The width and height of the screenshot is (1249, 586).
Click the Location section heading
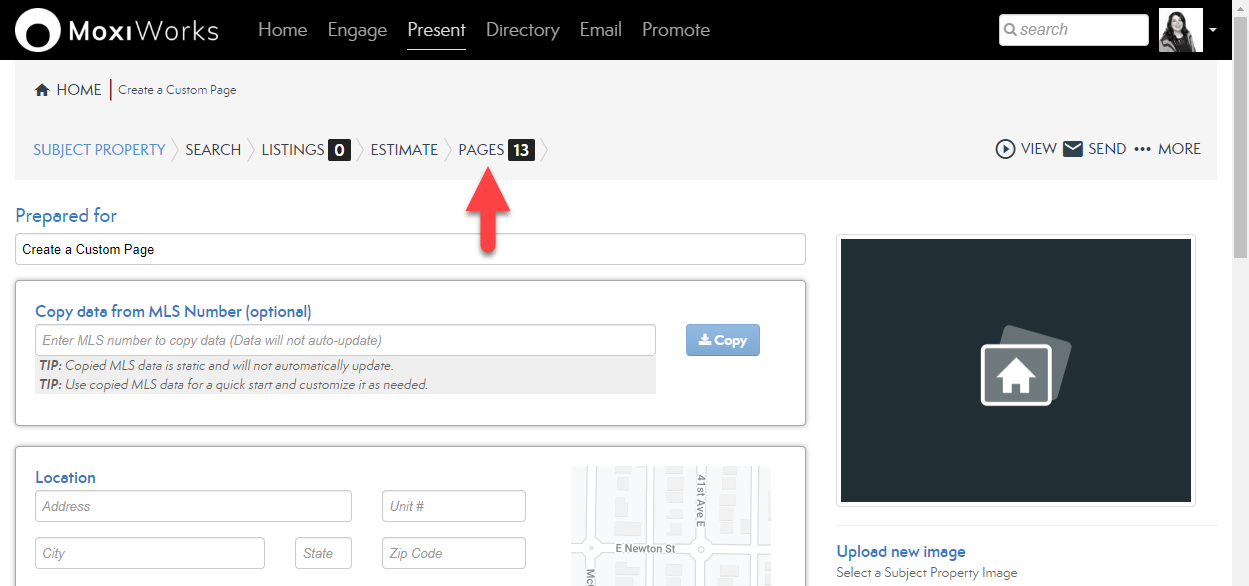(65, 478)
